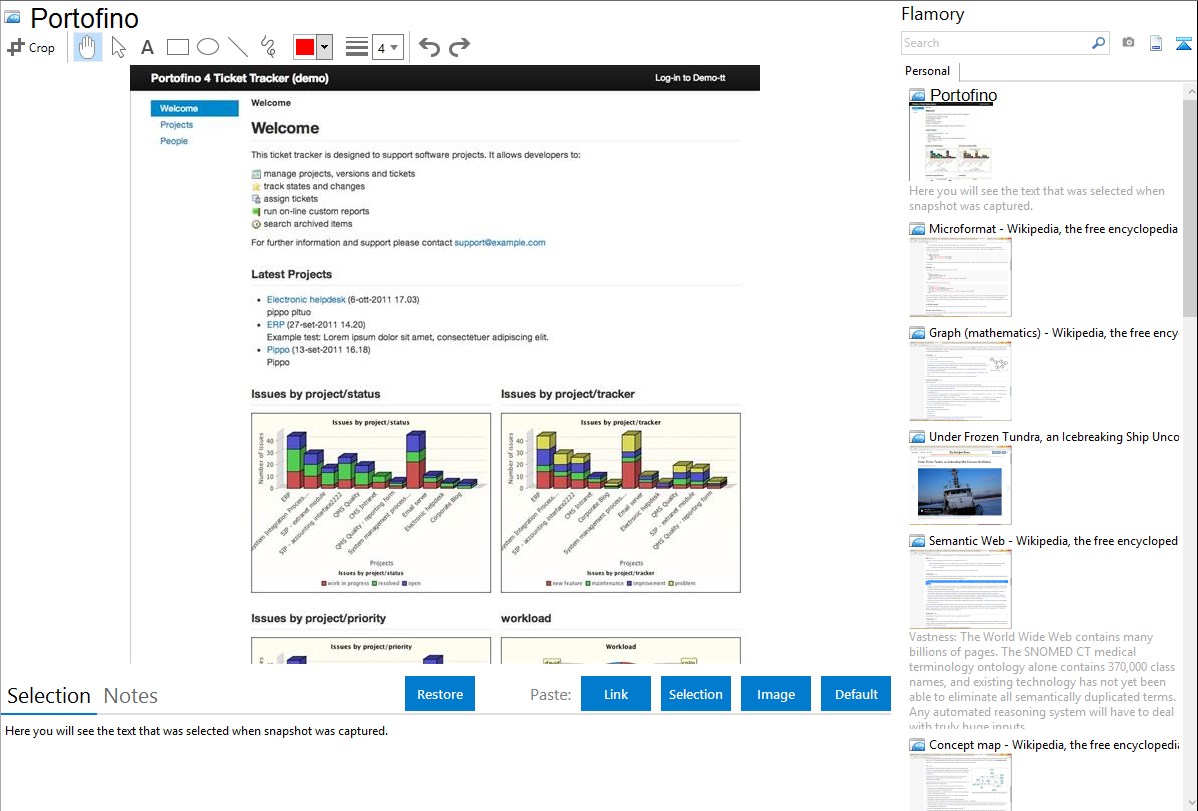The height and width of the screenshot is (811, 1198).
Task: Select the Crop tool
Action: coord(31,47)
